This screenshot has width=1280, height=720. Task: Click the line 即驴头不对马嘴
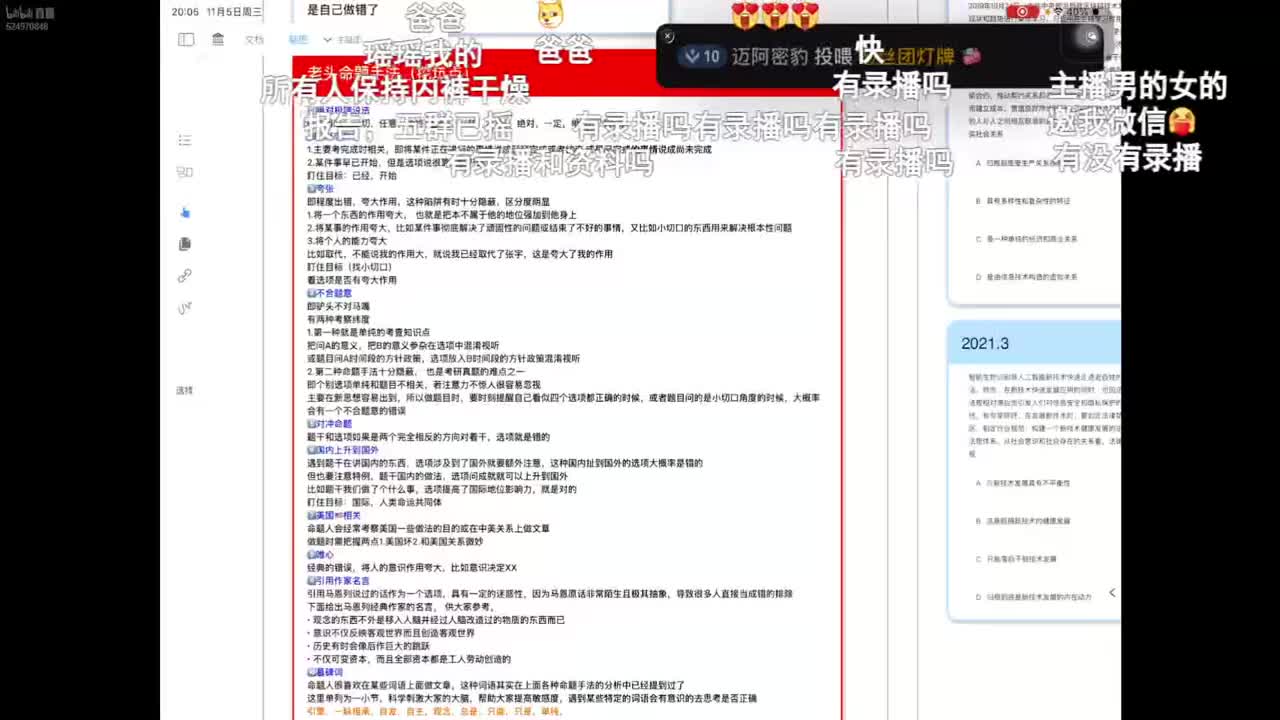tap(339, 306)
